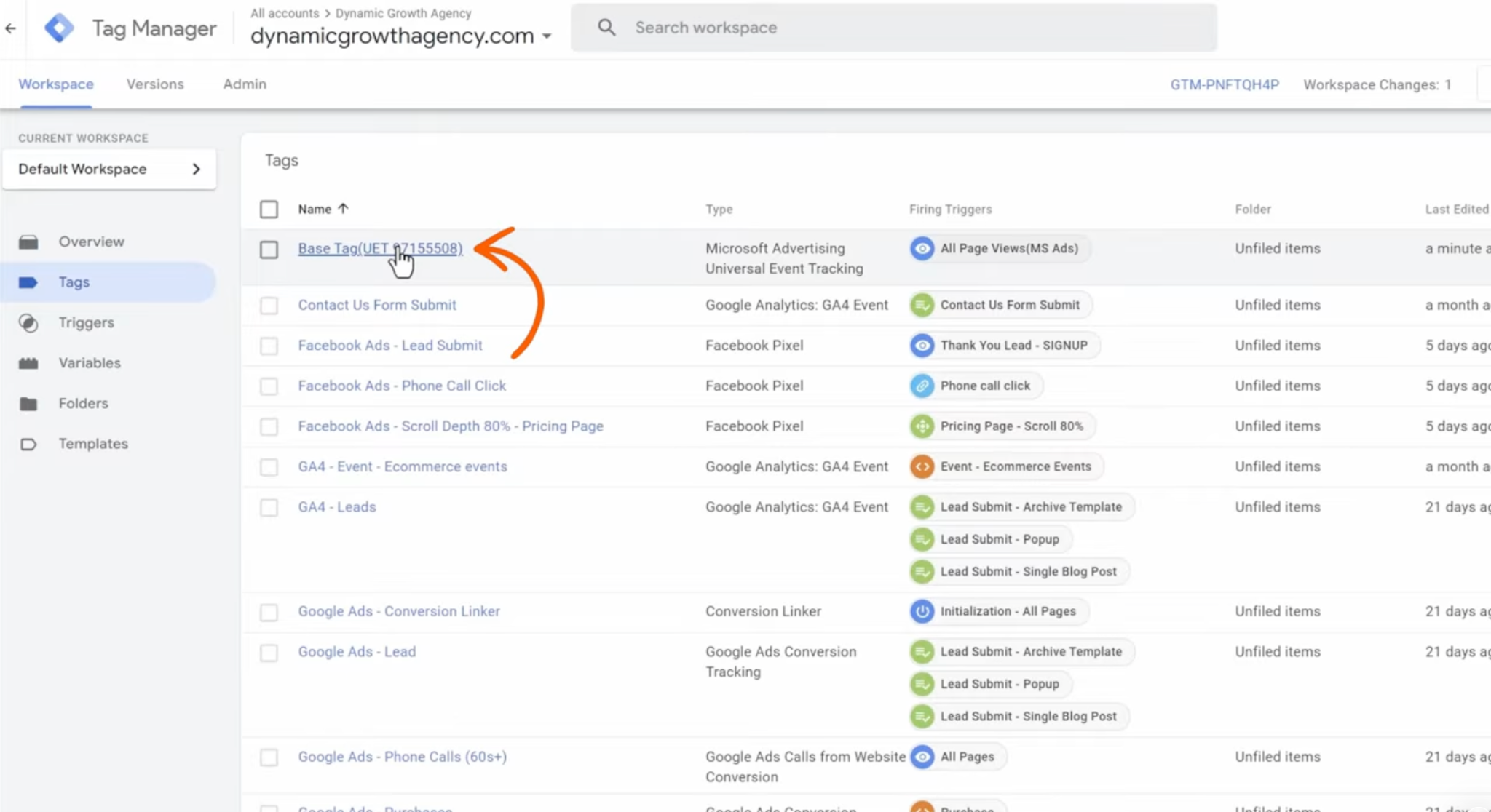Click the All Page Views(MS Ads) trigger icon

[x=922, y=249]
